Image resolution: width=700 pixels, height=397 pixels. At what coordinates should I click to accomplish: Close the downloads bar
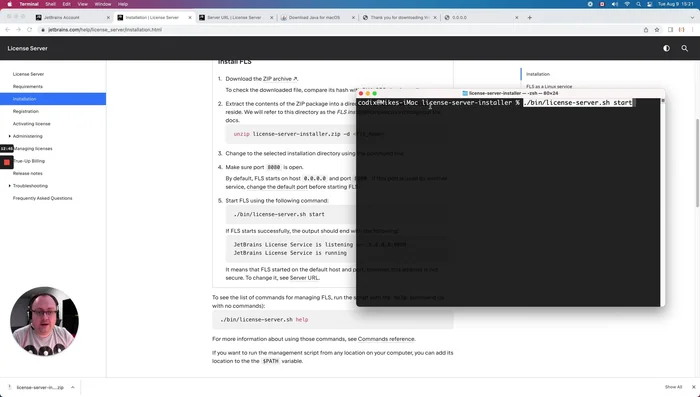(693, 387)
